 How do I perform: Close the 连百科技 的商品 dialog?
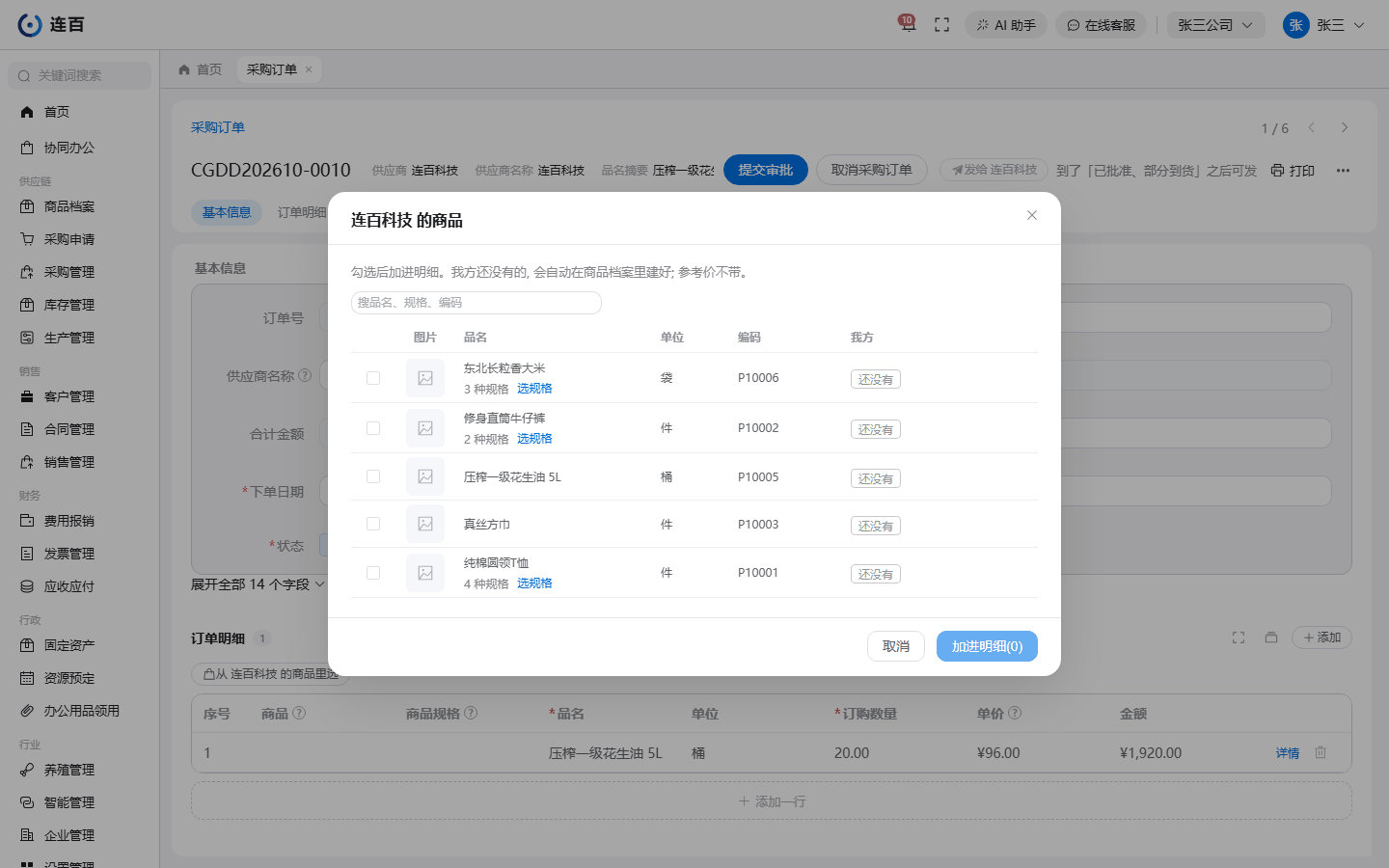coord(1032,215)
